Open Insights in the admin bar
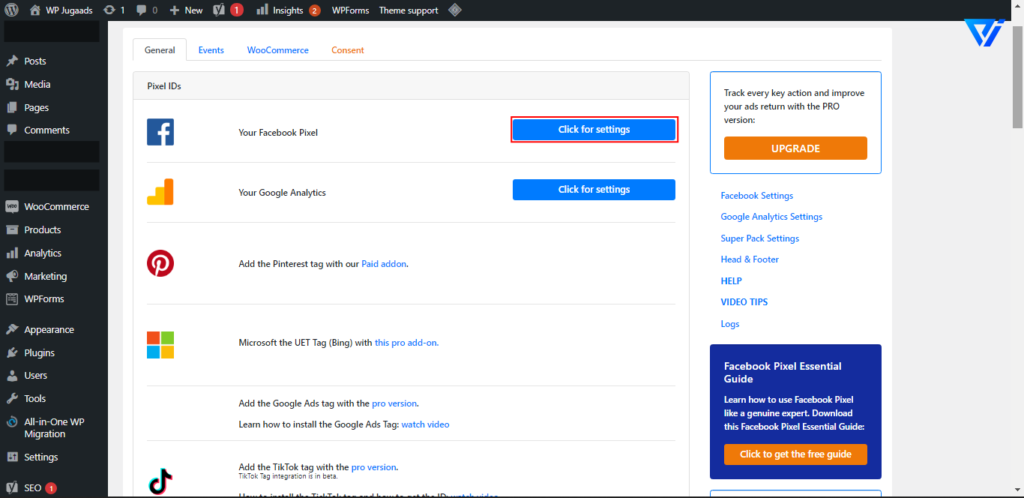 [x=288, y=10]
